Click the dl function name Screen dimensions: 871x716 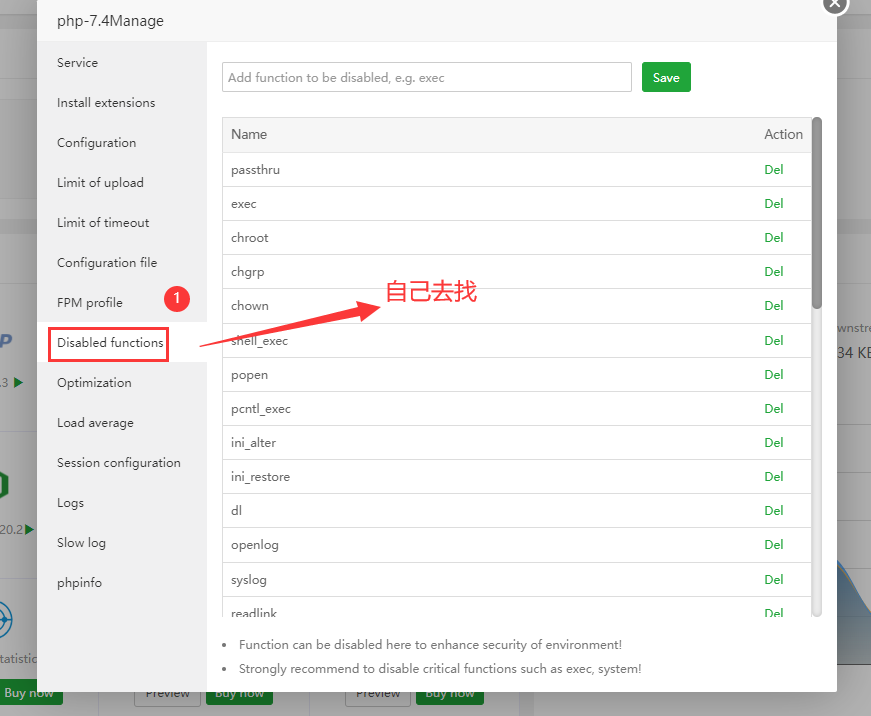237,510
